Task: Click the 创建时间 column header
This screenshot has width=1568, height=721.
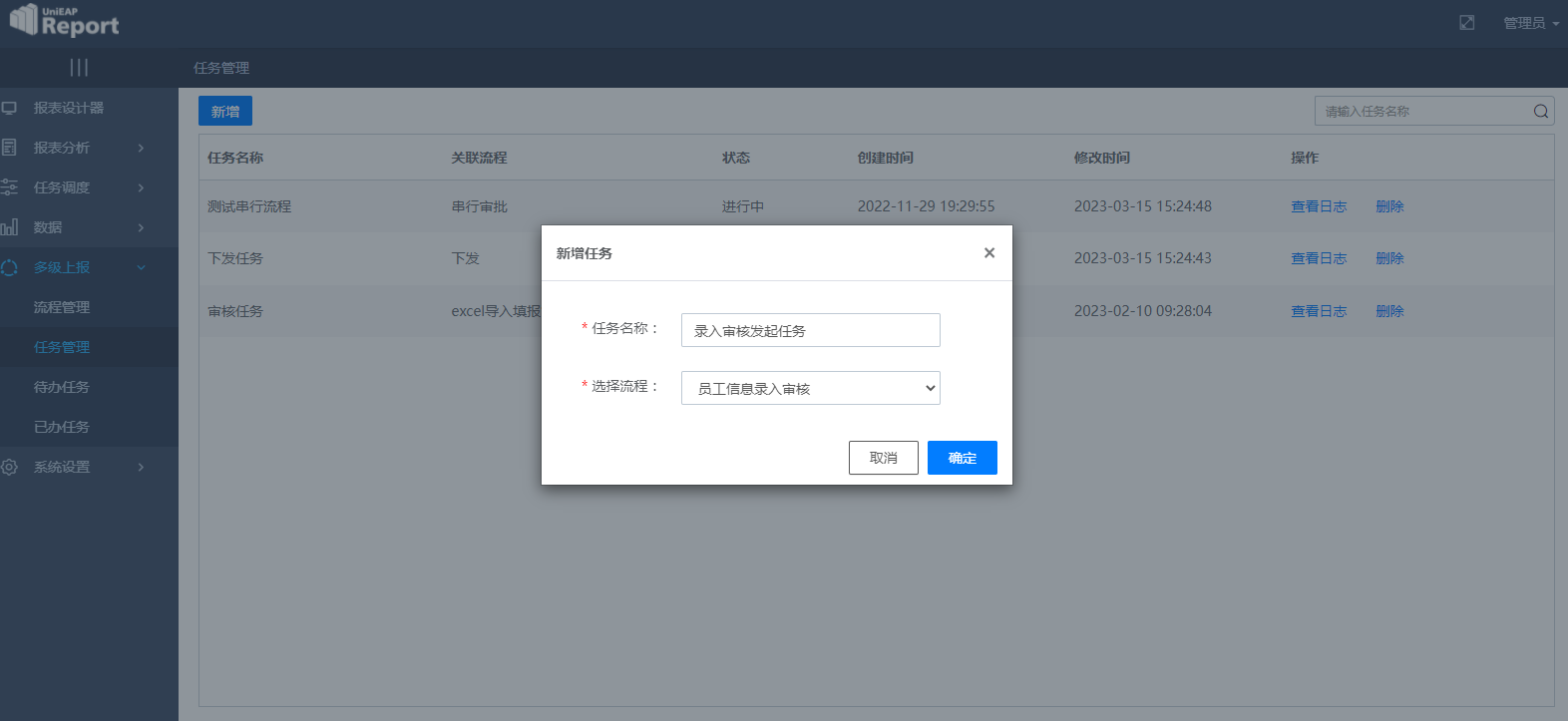Action: pyautogui.click(x=886, y=158)
